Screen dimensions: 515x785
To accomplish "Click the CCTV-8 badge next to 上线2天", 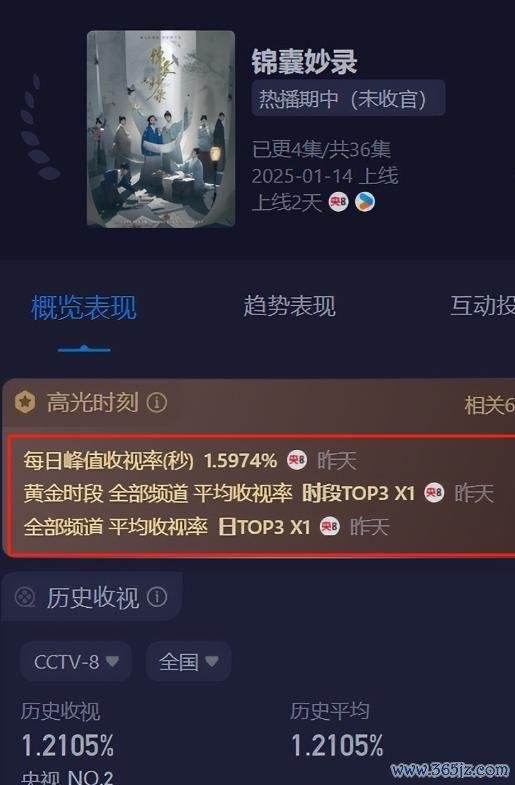I will [338, 202].
